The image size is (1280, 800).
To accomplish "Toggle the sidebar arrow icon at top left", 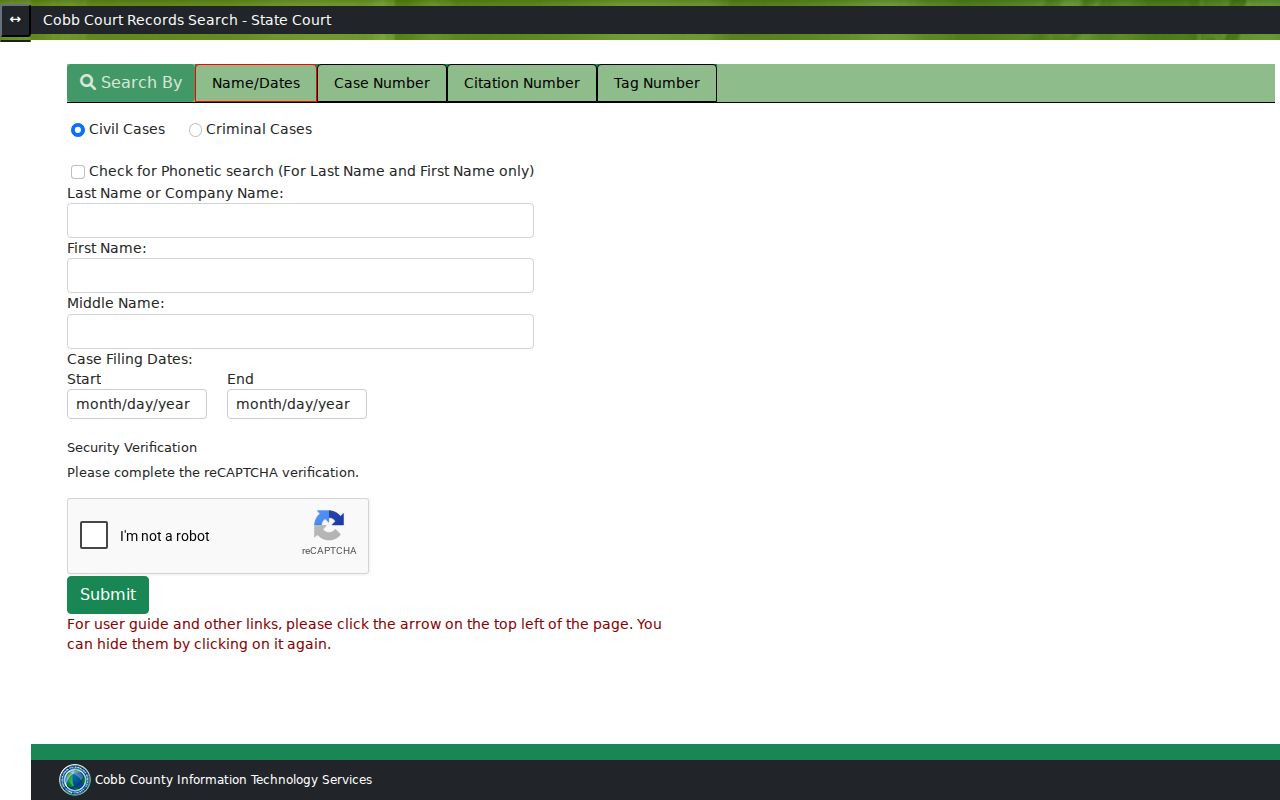I will [15, 20].
